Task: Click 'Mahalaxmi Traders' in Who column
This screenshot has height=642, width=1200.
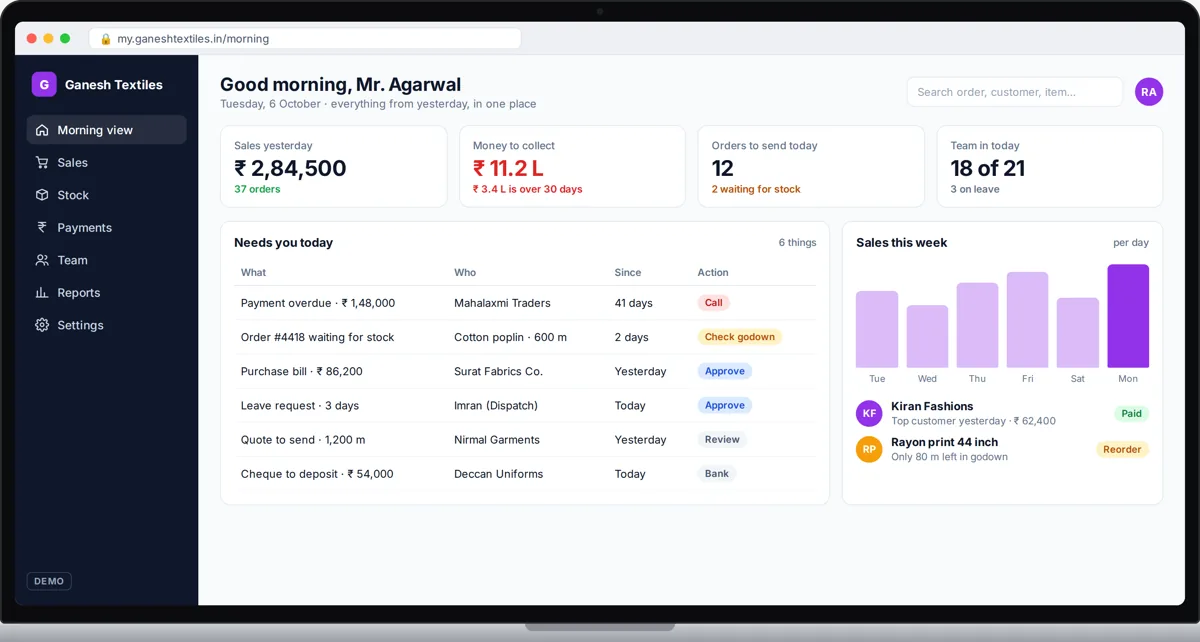Action: pos(502,303)
